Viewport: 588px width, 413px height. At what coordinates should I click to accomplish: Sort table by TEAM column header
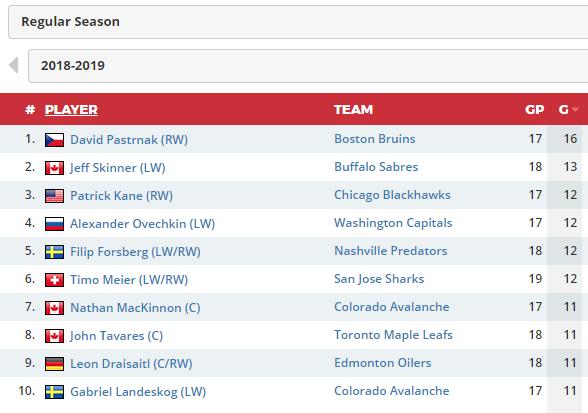353,110
